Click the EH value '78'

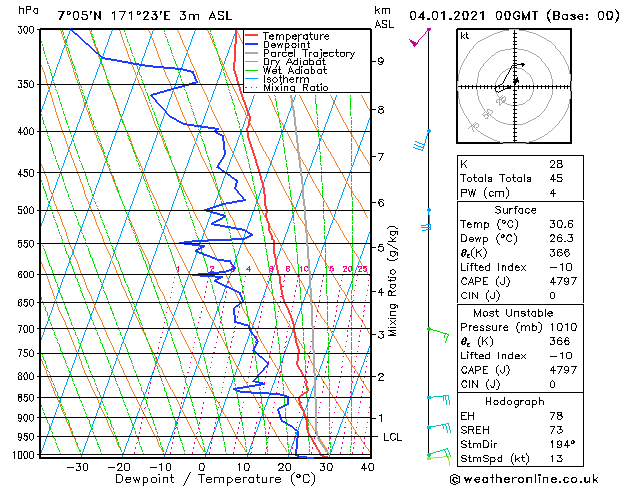pyautogui.click(x=556, y=416)
